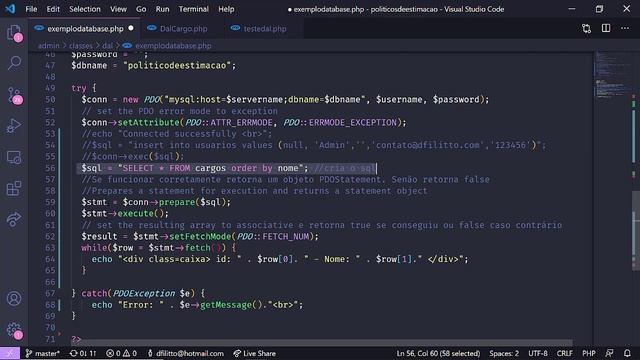The height and width of the screenshot is (360, 640).
Task: Click line number 56 in gutter
Action: pyautogui.click(x=50, y=168)
